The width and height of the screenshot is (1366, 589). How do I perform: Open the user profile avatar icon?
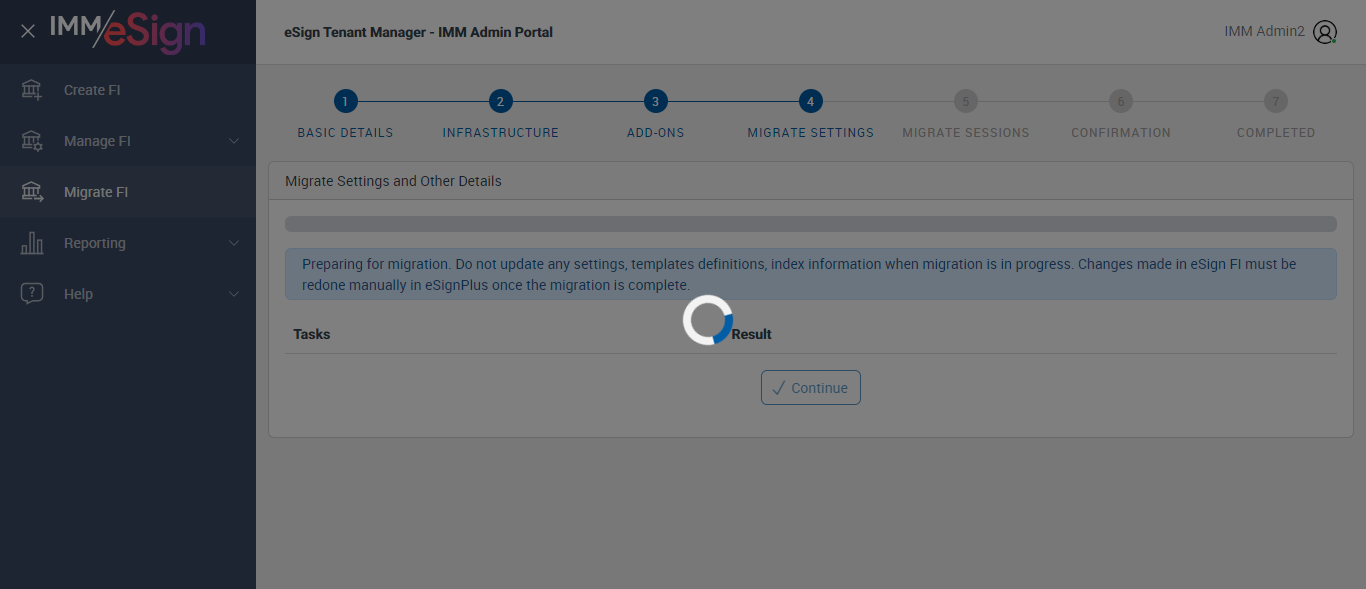pyautogui.click(x=1325, y=32)
